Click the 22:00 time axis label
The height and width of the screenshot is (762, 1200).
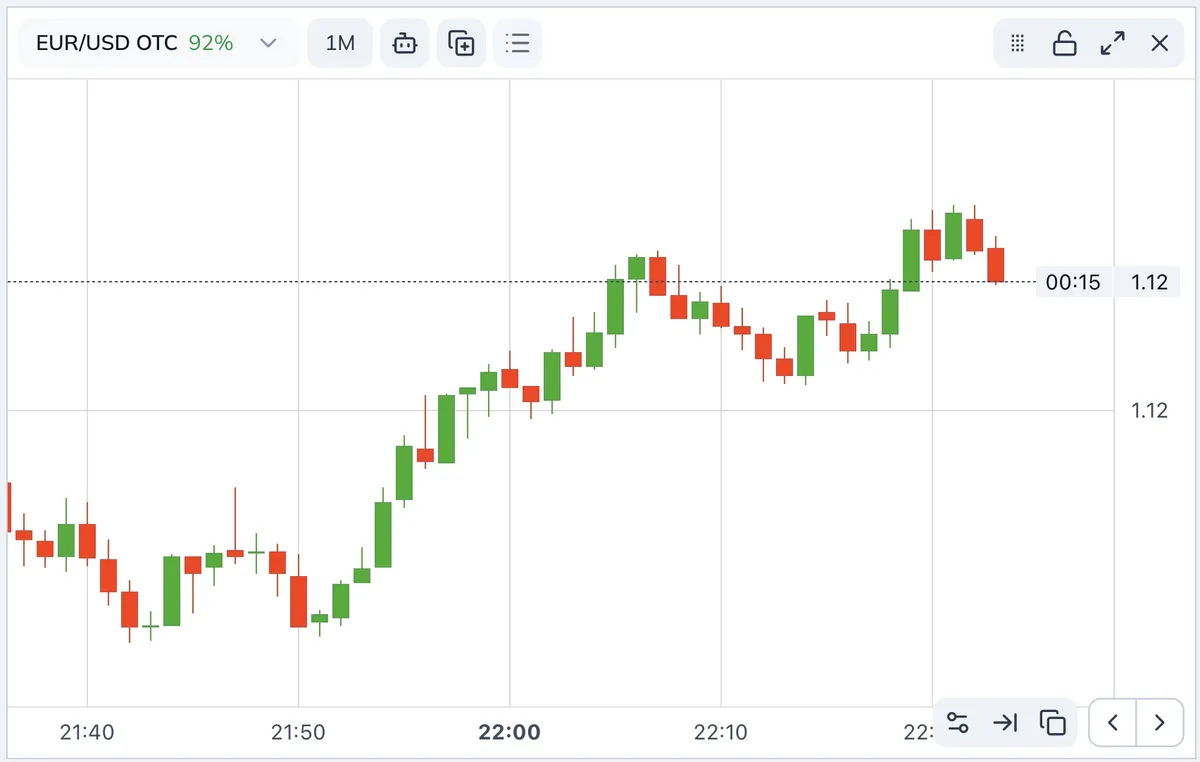pyautogui.click(x=510, y=732)
